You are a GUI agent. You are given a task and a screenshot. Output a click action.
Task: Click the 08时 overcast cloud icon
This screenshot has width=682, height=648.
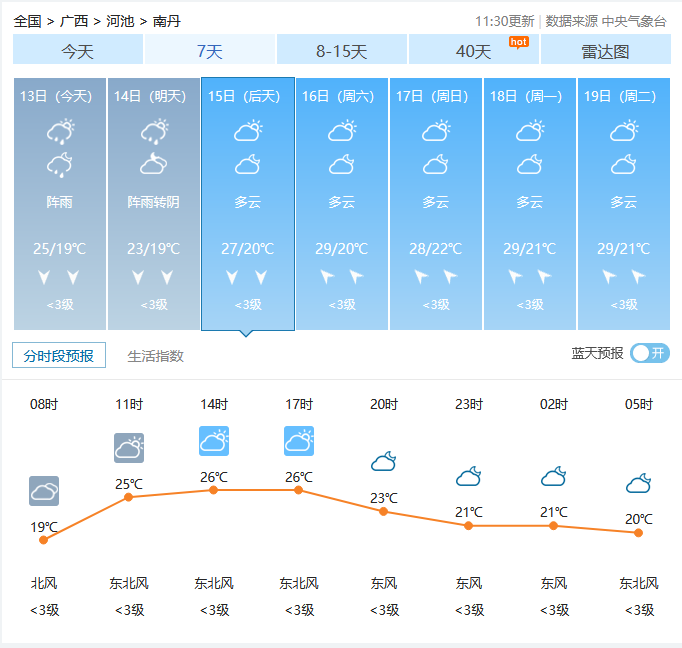(44, 491)
